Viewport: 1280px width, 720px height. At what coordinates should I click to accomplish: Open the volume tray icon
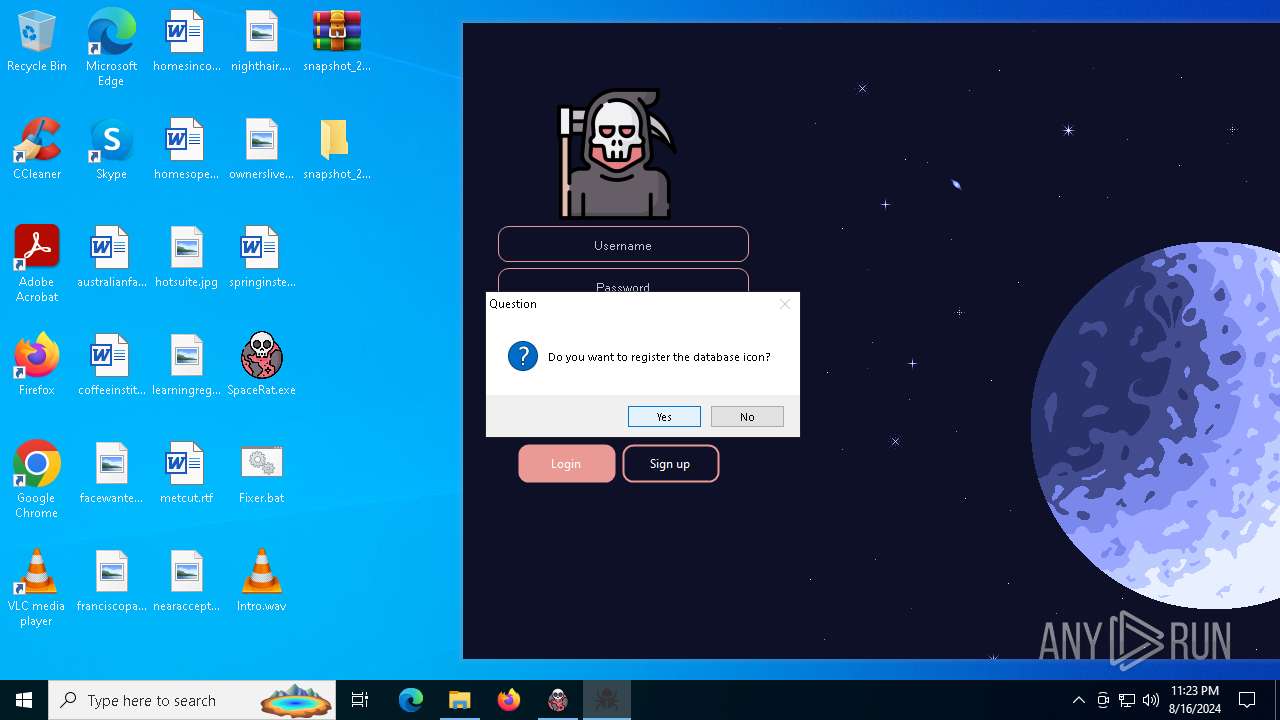pyautogui.click(x=1151, y=700)
